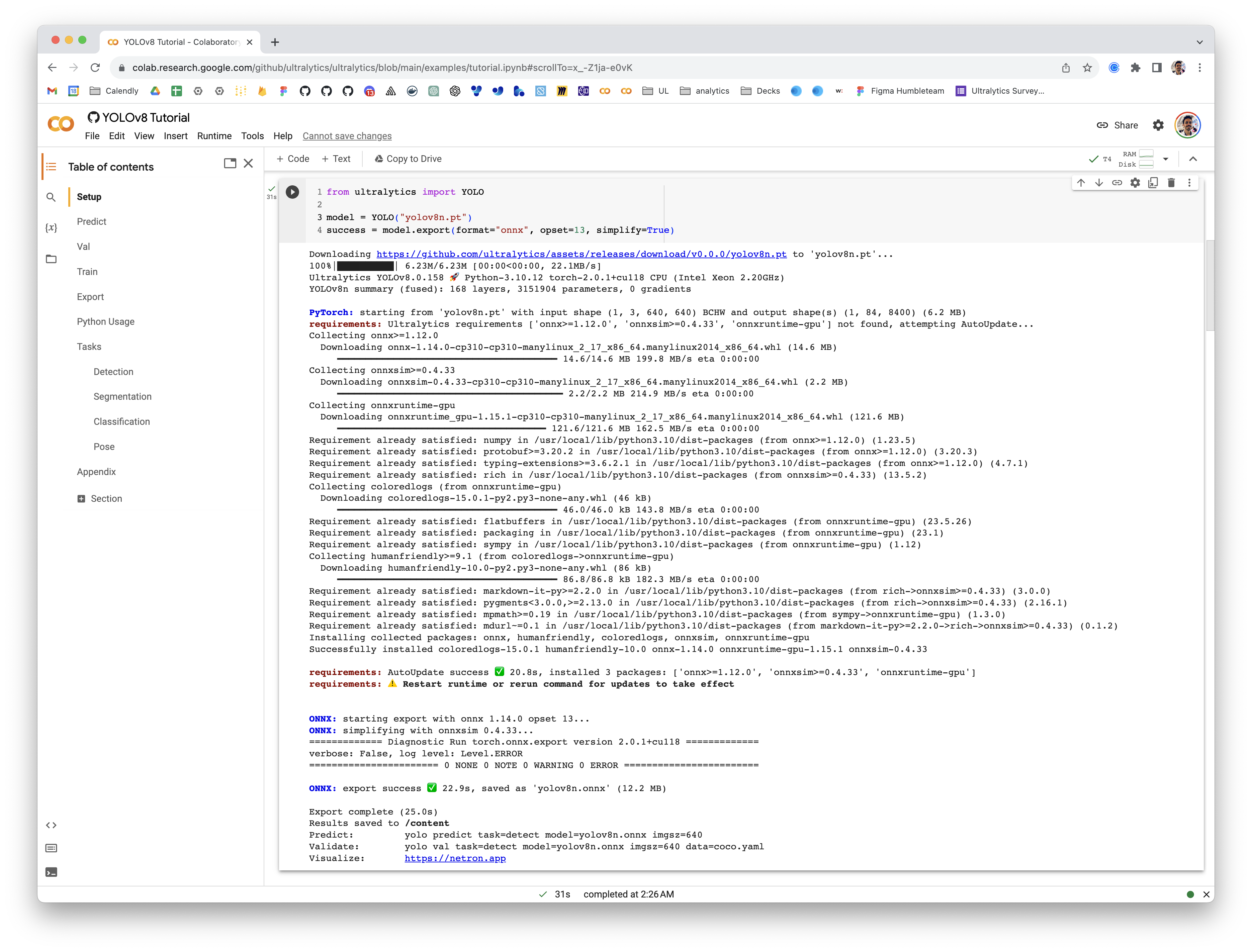
Task: Delete the cell with the trash icon
Action: point(1171,182)
